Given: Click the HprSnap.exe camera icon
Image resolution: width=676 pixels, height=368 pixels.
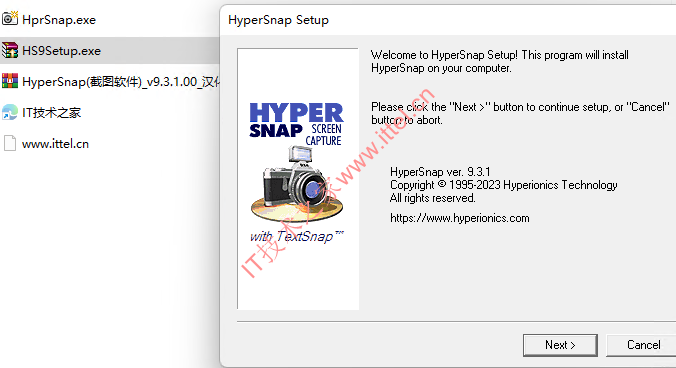Looking at the screenshot, I should 10,19.
